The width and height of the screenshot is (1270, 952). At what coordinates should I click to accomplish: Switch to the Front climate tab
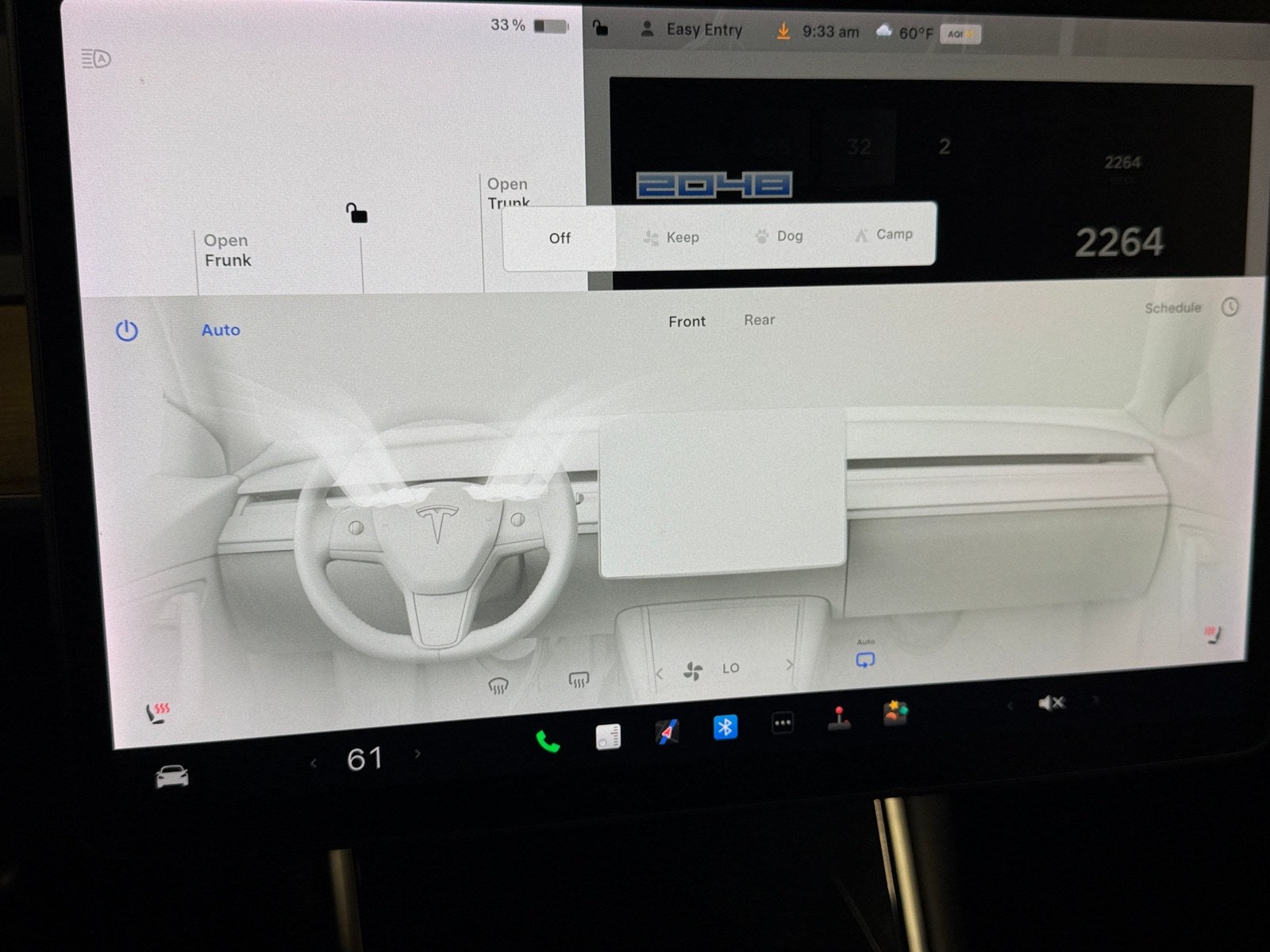pyautogui.click(x=687, y=321)
